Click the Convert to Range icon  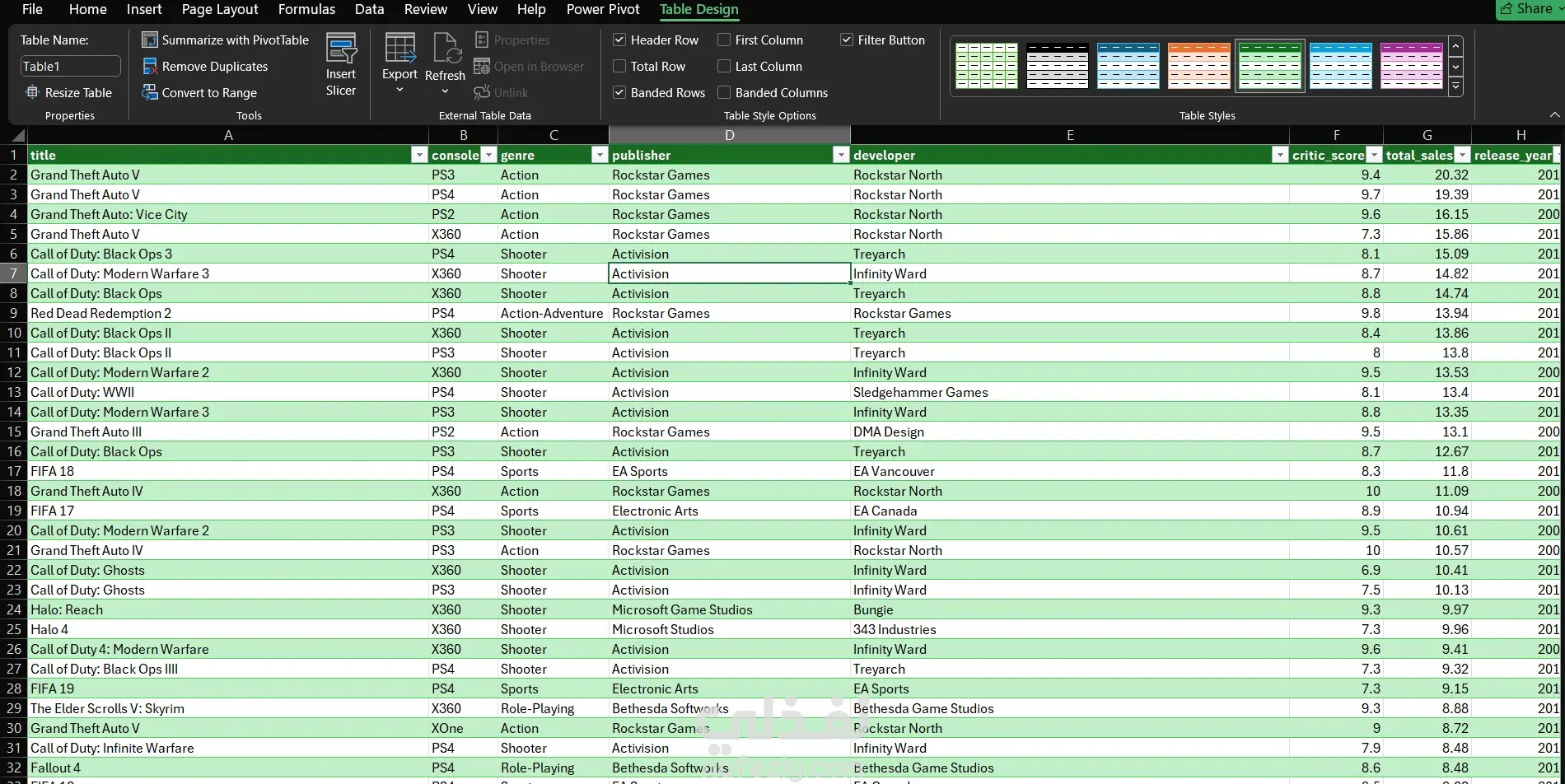[150, 92]
